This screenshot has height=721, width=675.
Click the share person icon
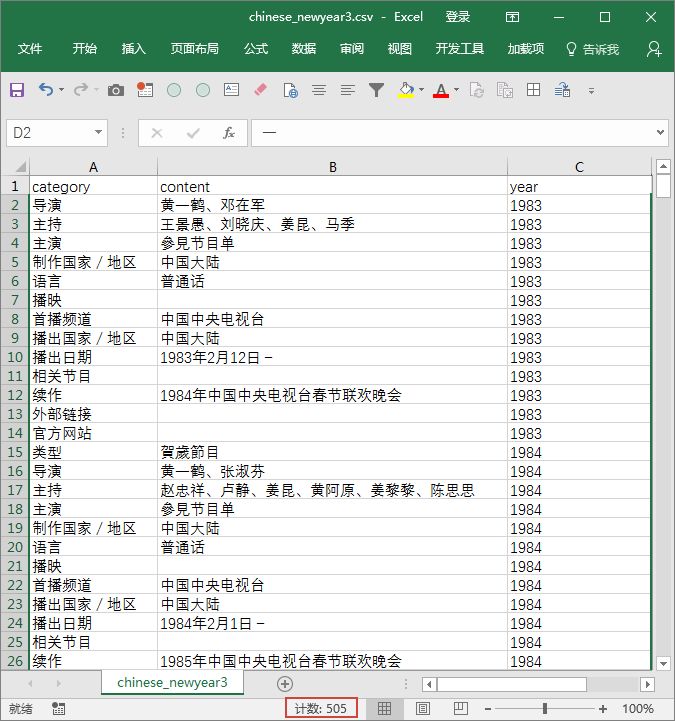tap(653, 49)
